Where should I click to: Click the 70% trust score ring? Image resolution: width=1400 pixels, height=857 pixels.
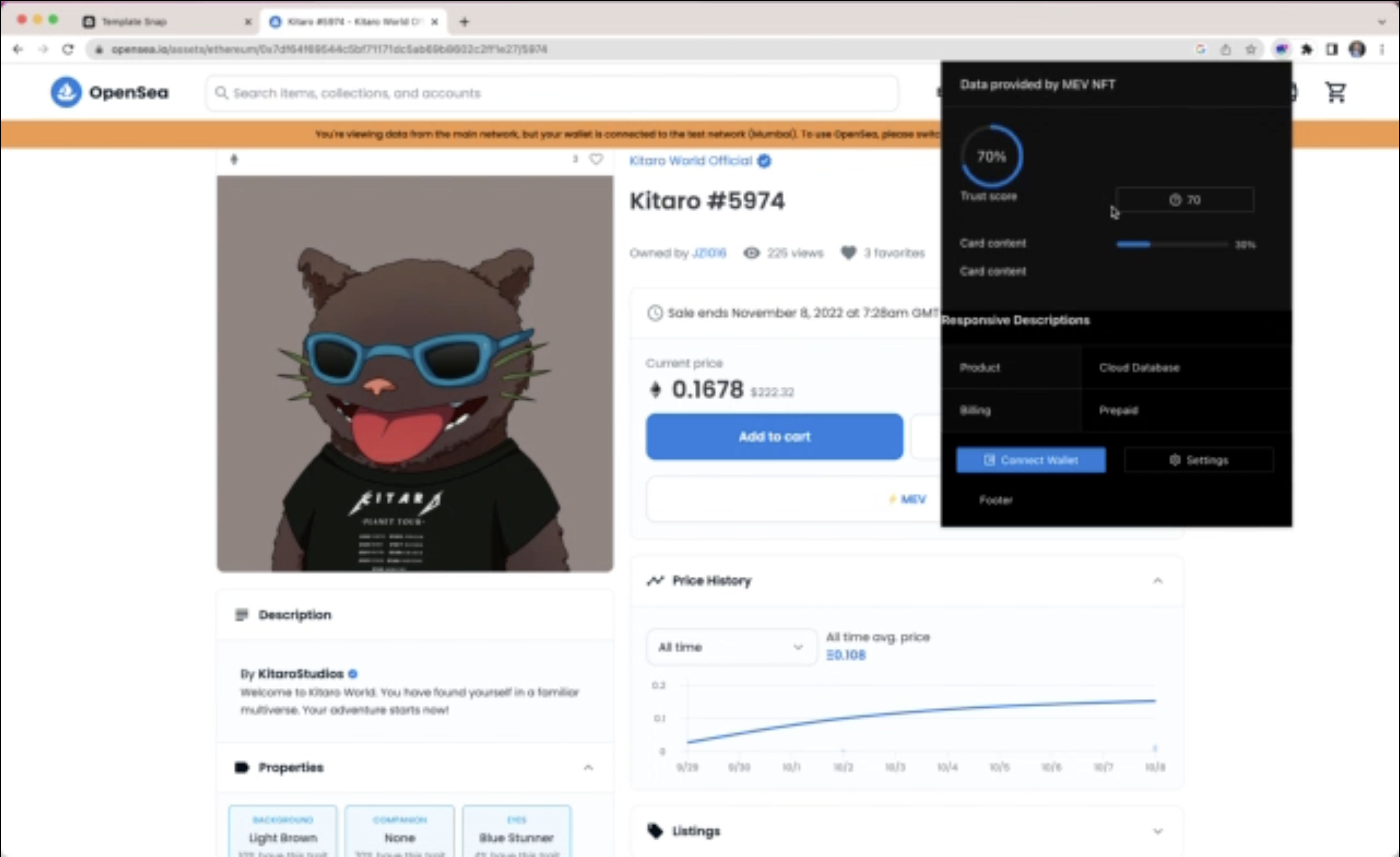pyautogui.click(x=991, y=156)
